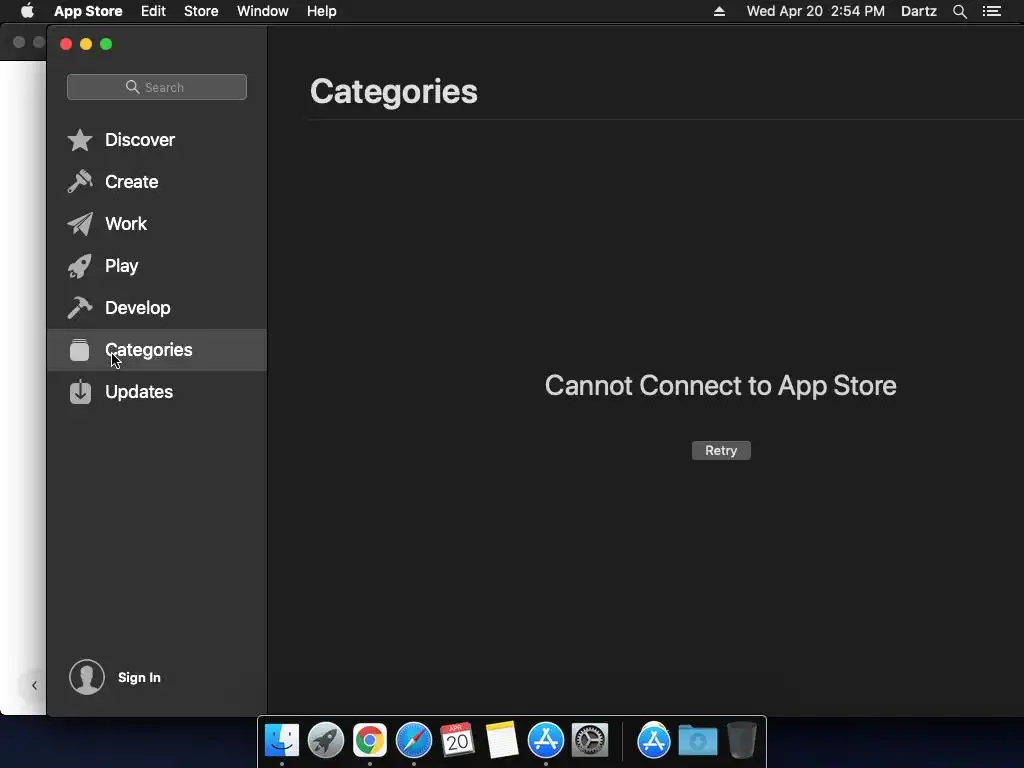Open the Edit menu

click(153, 11)
